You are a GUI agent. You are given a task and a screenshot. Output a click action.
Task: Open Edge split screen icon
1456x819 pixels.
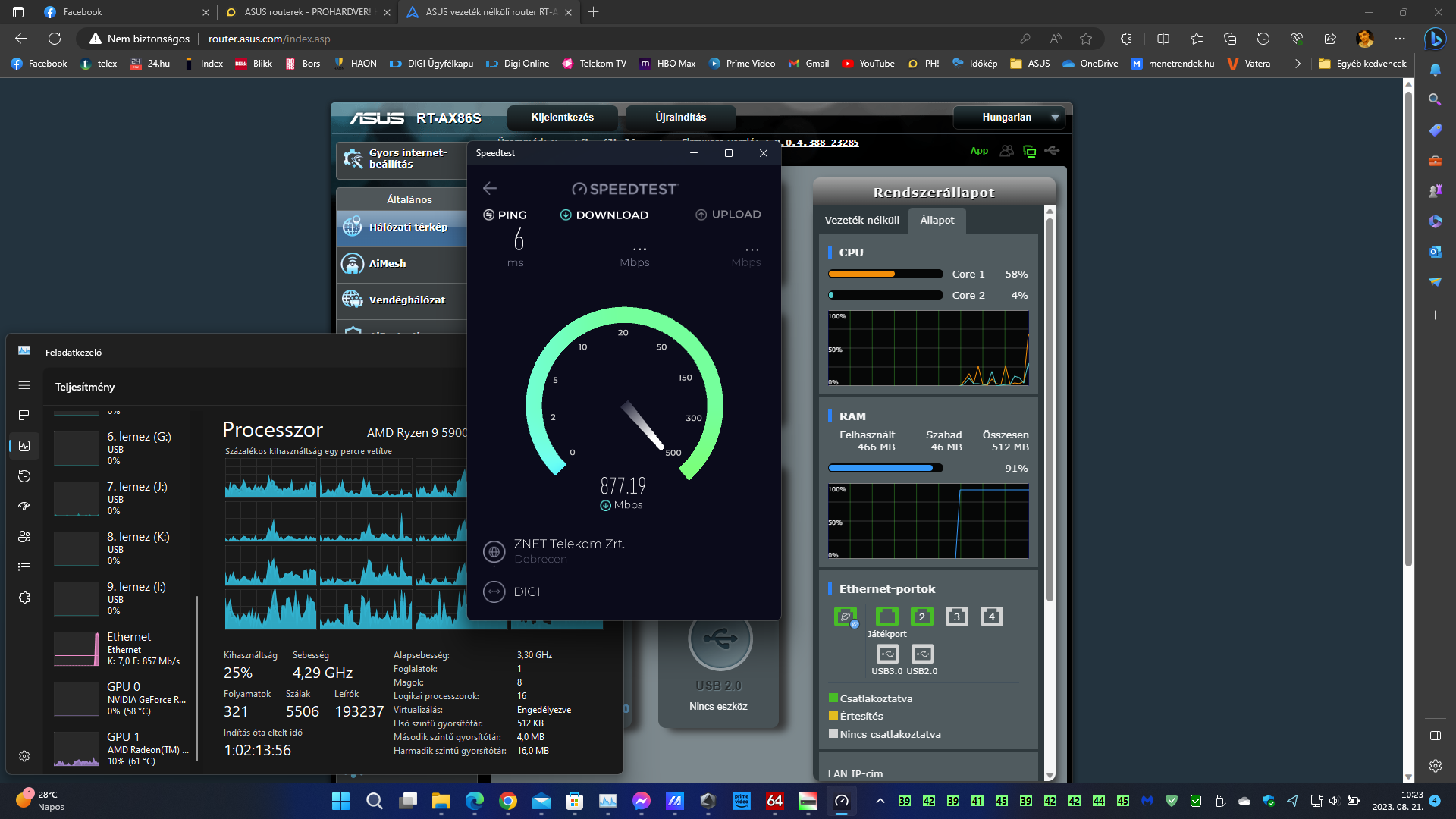pos(1163,39)
